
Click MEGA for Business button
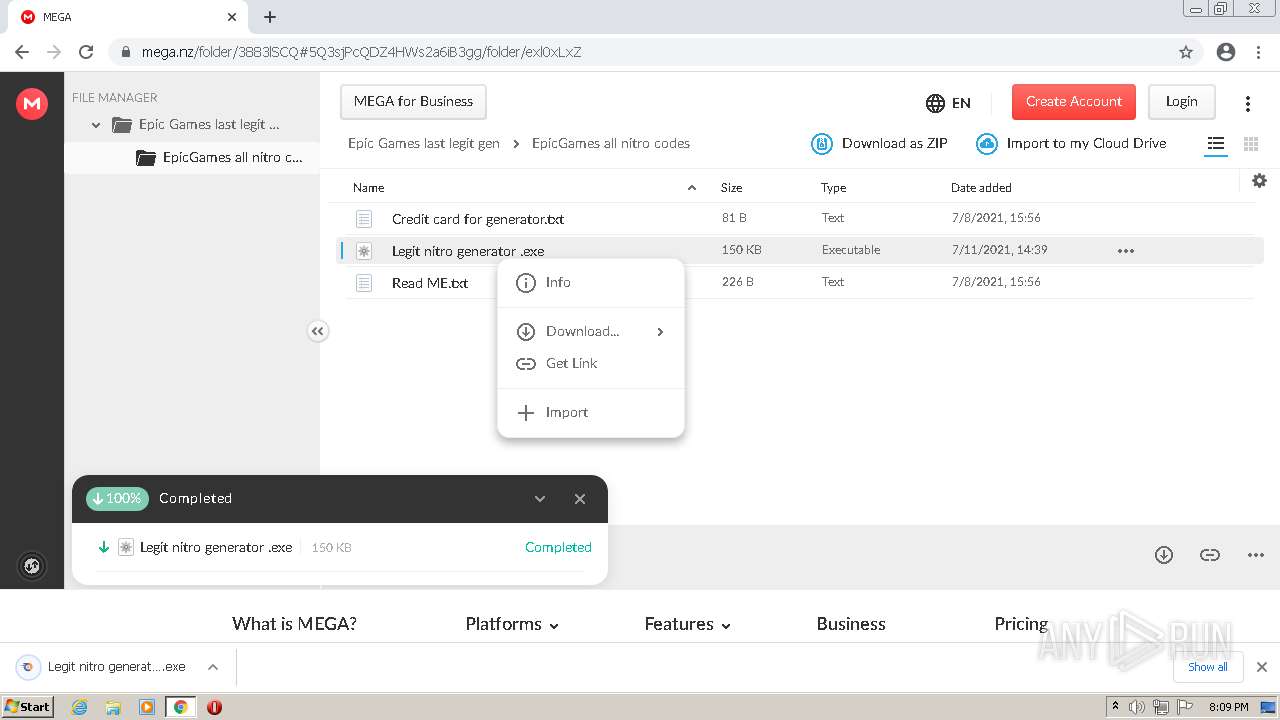413,101
